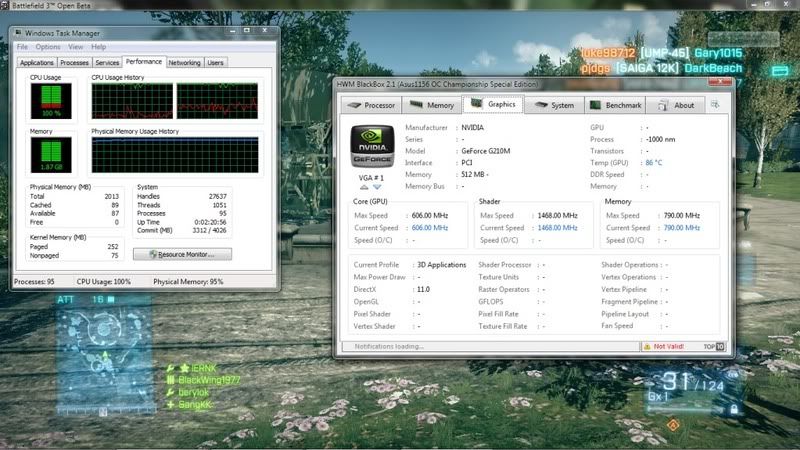Switch to the Benchmark tab
Screen dimensions: 800x450
(x=617, y=105)
